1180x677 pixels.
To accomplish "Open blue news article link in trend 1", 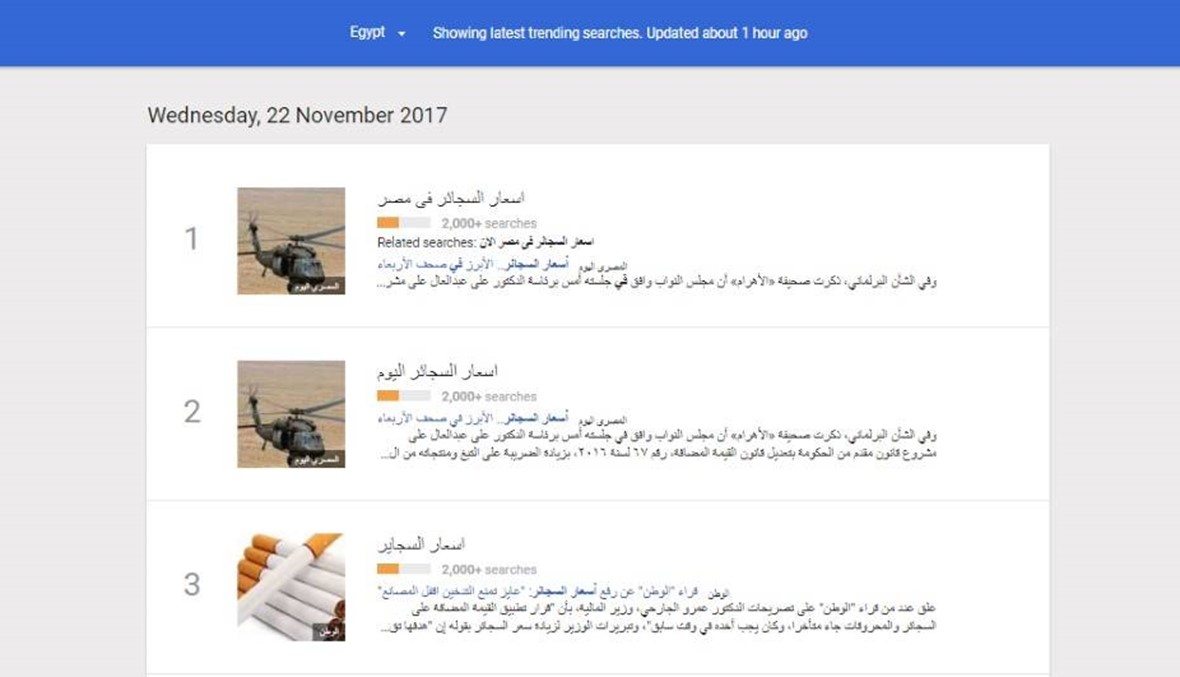I will (473, 265).
